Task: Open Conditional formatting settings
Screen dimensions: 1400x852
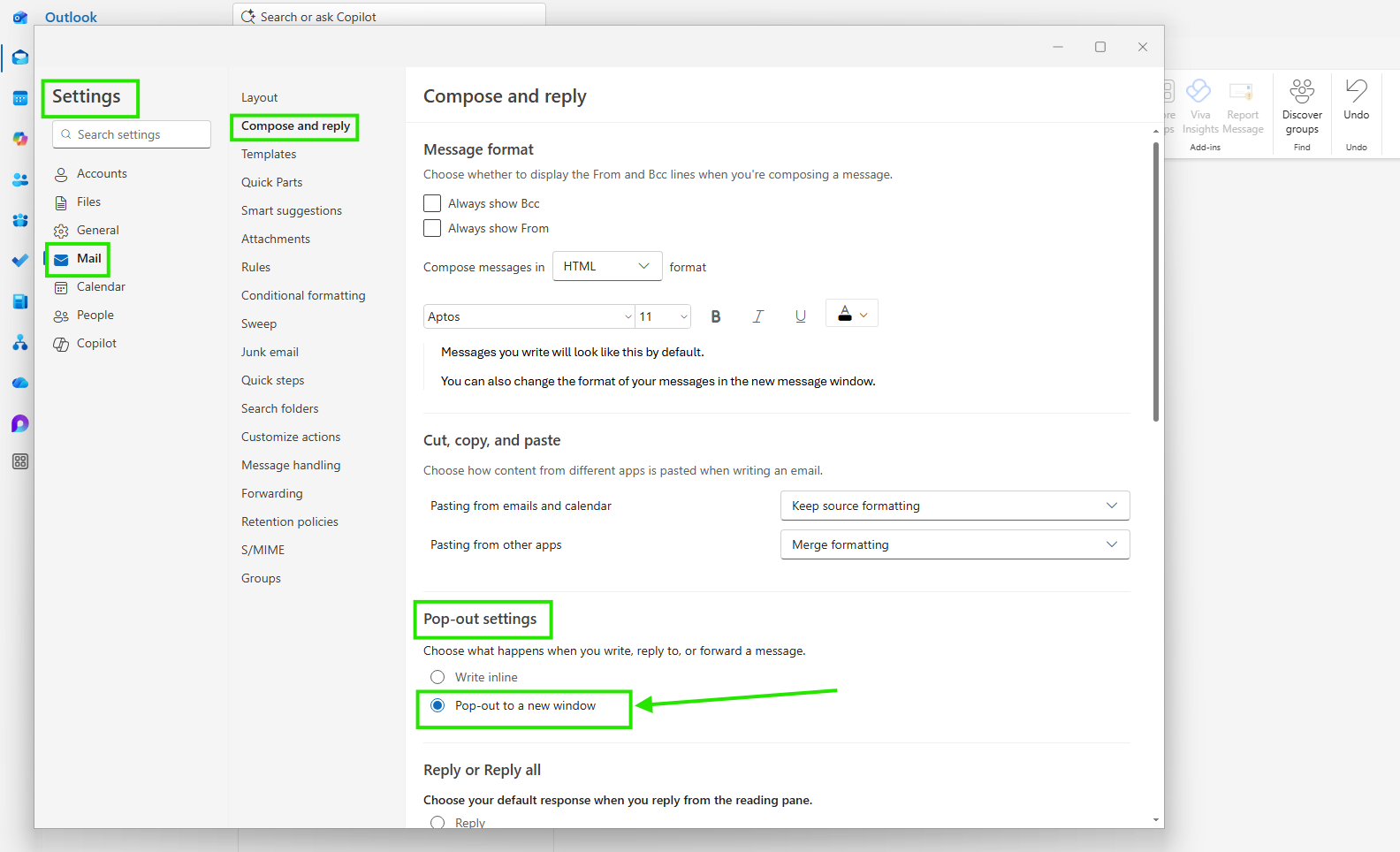Action: (x=303, y=295)
